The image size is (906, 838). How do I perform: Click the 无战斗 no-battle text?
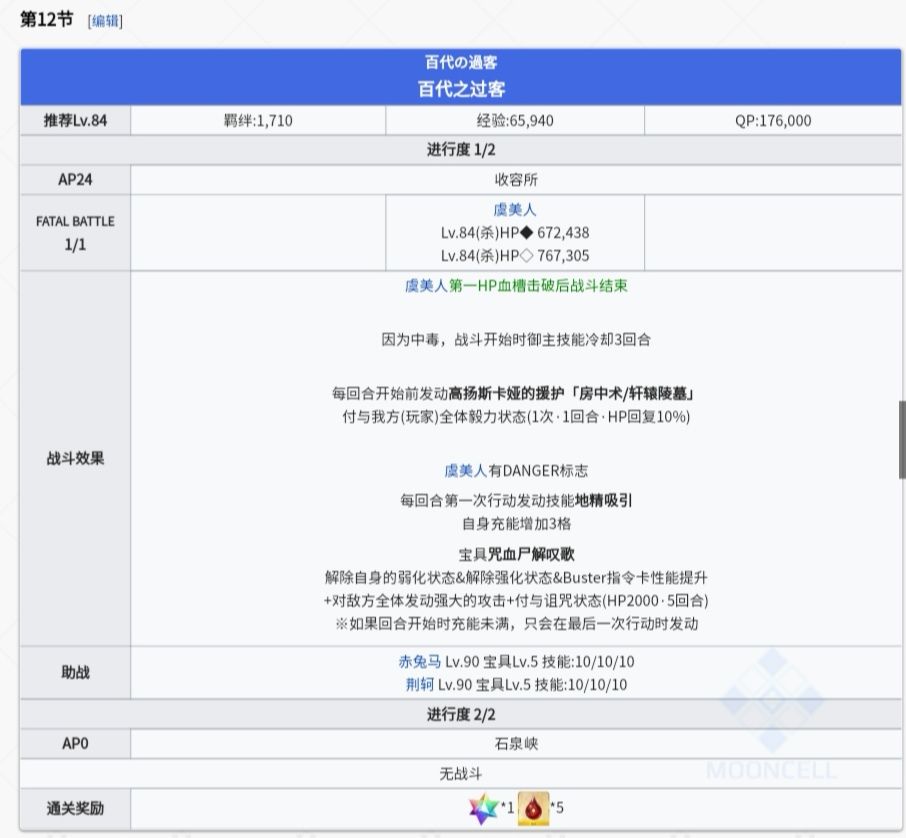[461, 774]
